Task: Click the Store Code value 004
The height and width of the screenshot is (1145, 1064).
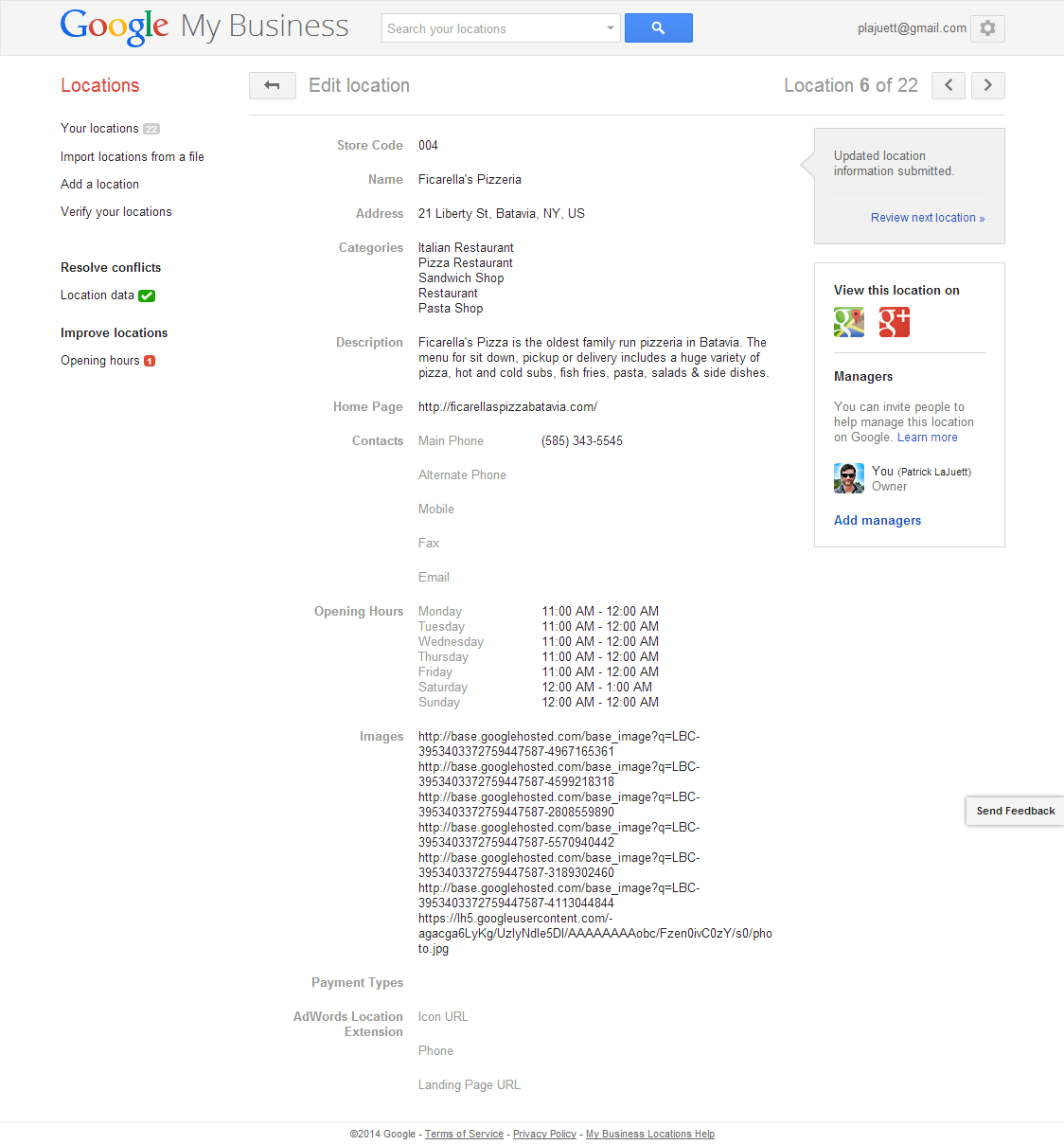Action: point(428,145)
